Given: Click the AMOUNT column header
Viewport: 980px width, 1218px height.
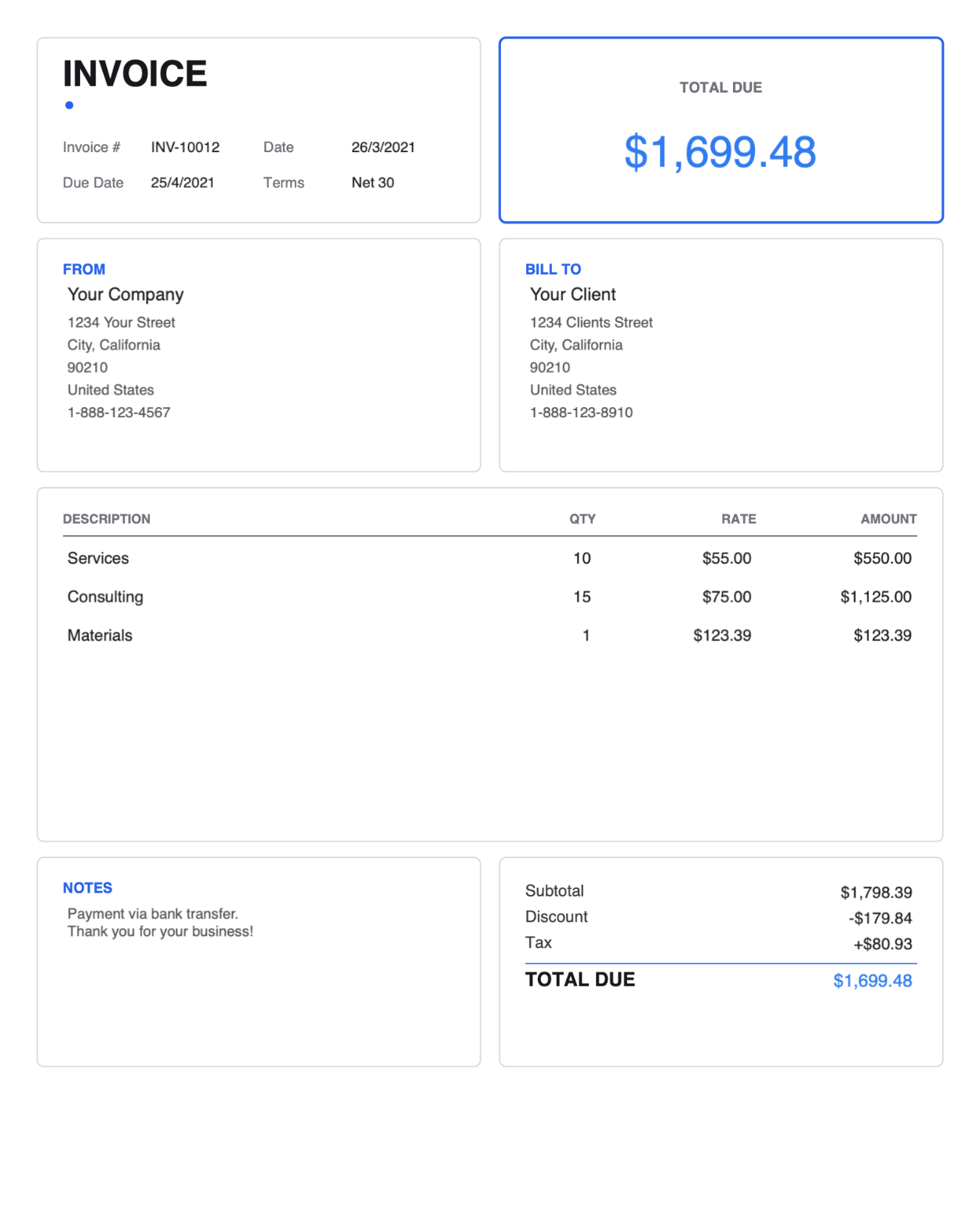Looking at the screenshot, I should pyautogui.click(x=889, y=519).
